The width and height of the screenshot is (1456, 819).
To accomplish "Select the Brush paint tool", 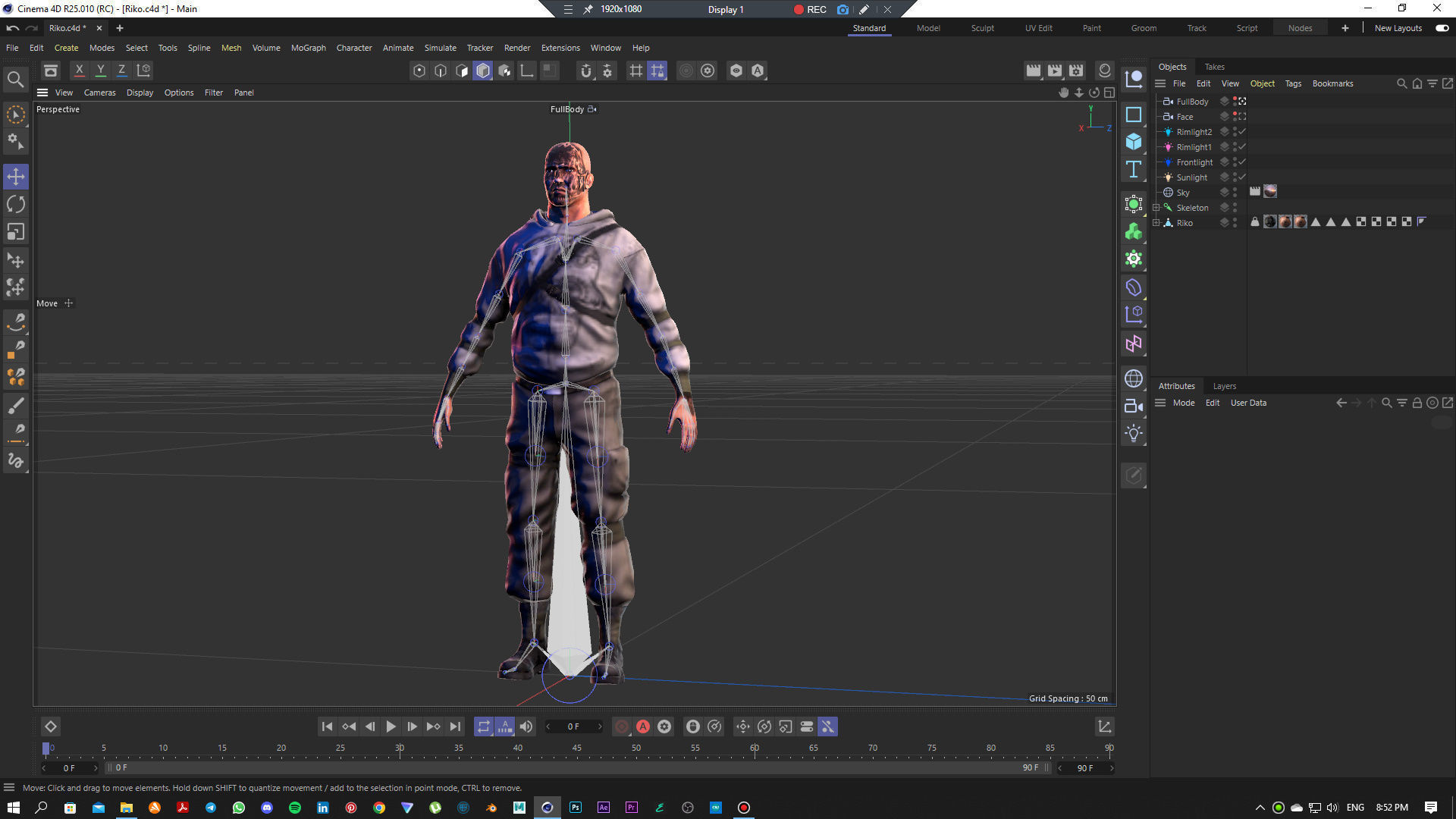I will click(x=16, y=406).
